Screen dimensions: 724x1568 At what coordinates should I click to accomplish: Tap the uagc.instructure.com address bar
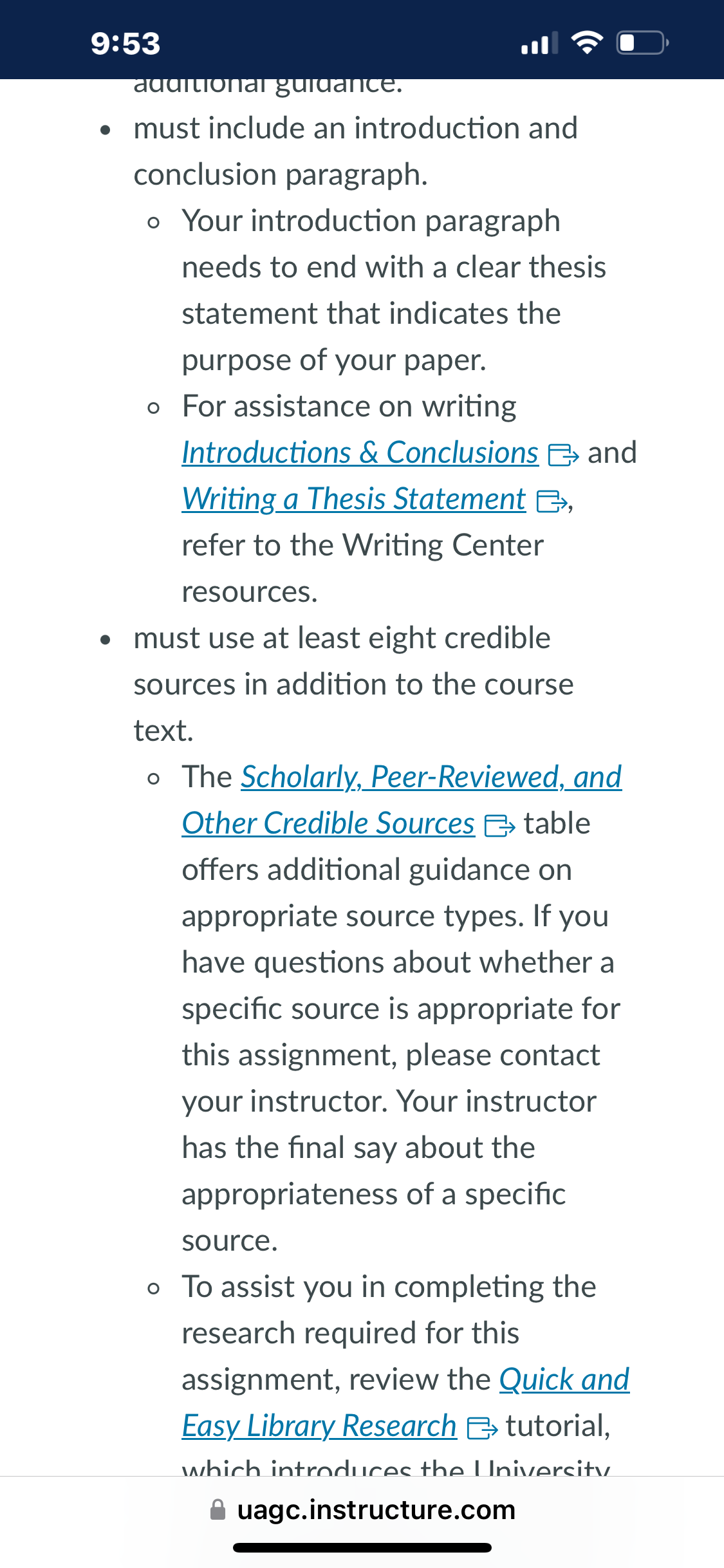[362, 1509]
